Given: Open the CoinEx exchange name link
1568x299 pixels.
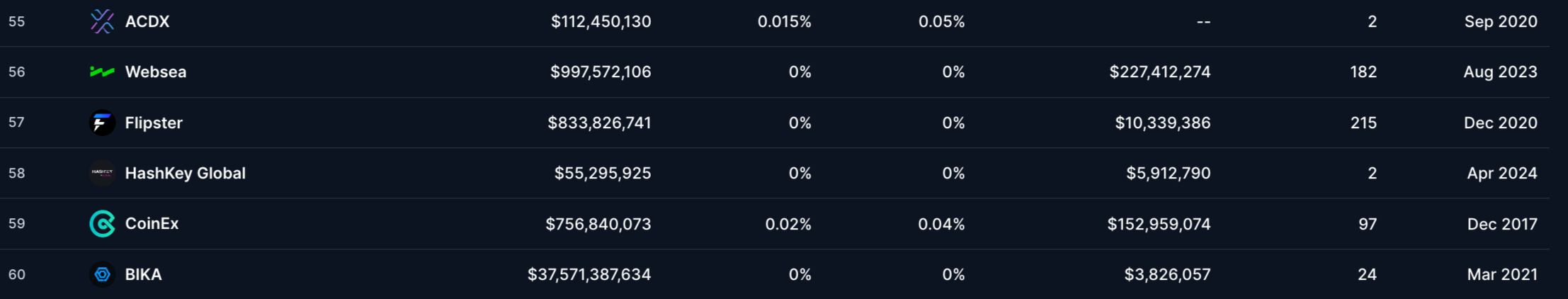Looking at the screenshot, I should tap(152, 224).
